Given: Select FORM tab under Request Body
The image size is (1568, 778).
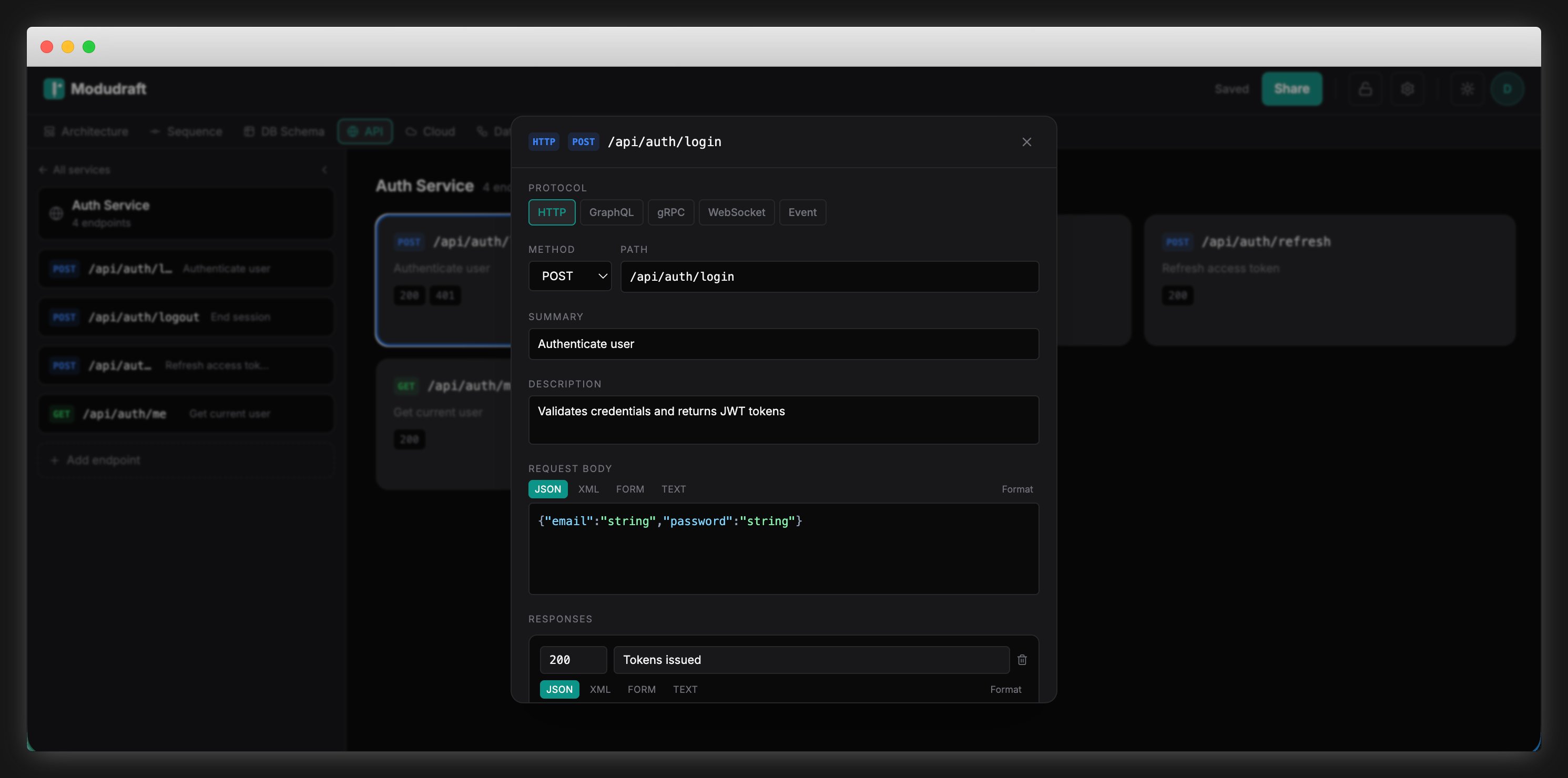Looking at the screenshot, I should click(x=630, y=489).
